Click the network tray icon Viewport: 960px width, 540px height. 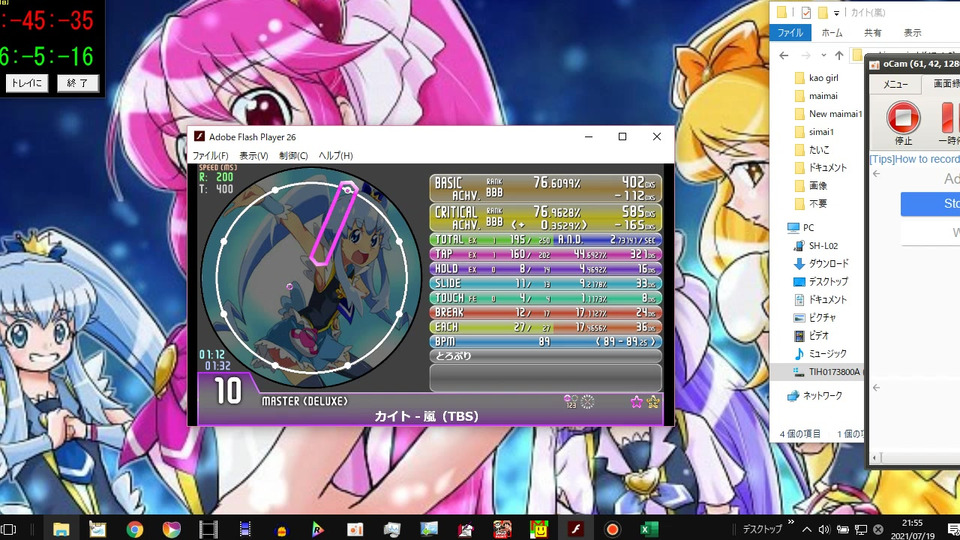click(x=861, y=529)
